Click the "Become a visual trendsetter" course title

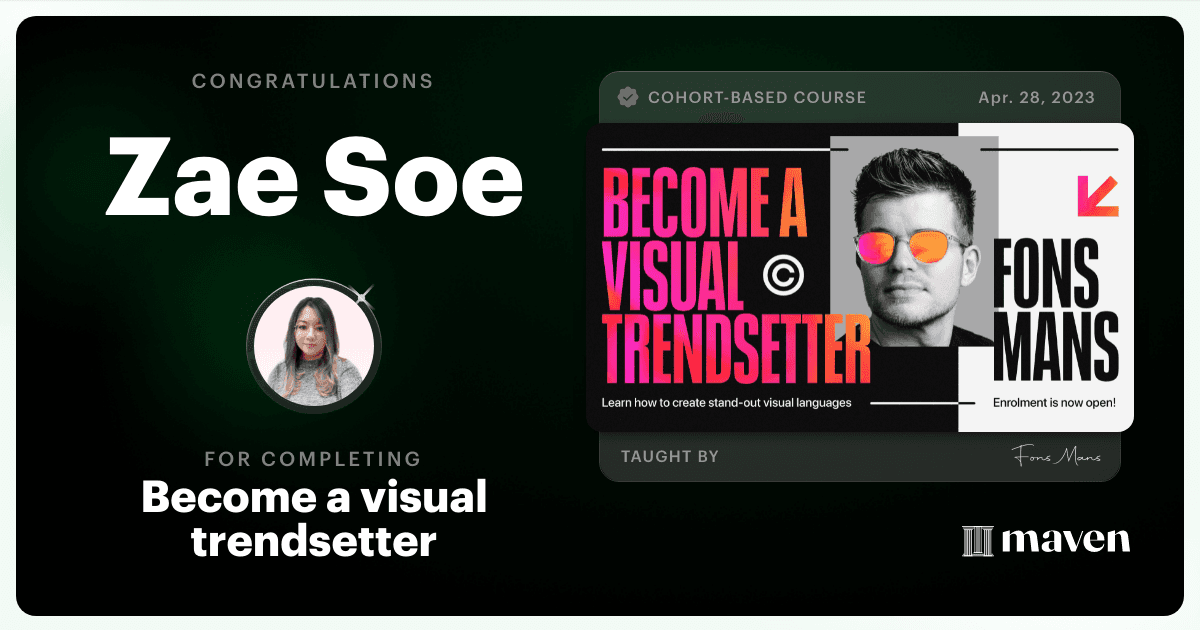pyautogui.click(x=314, y=519)
